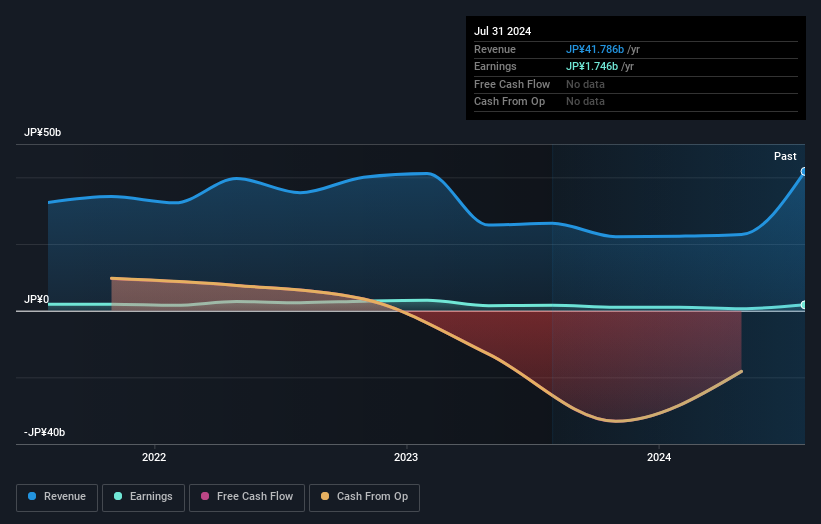This screenshot has width=821, height=524.
Task: Select the Earnings endpoint marker at chart edge
Action: pyautogui.click(x=804, y=305)
